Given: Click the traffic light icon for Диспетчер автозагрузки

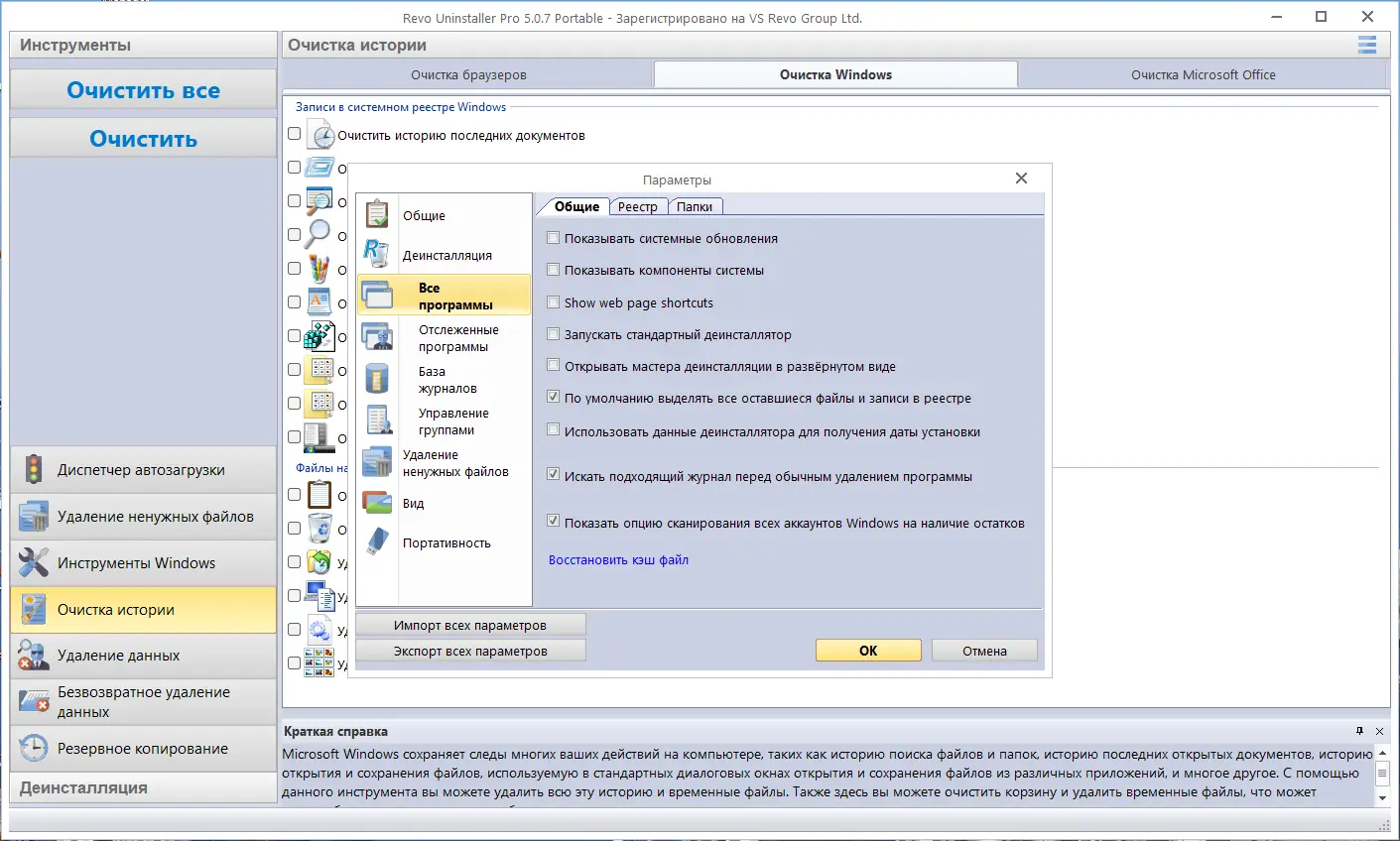Looking at the screenshot, I should [x=34, y=470].
